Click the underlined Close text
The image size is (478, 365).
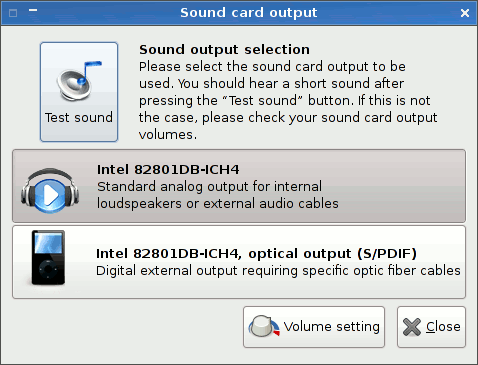point(443,327)
